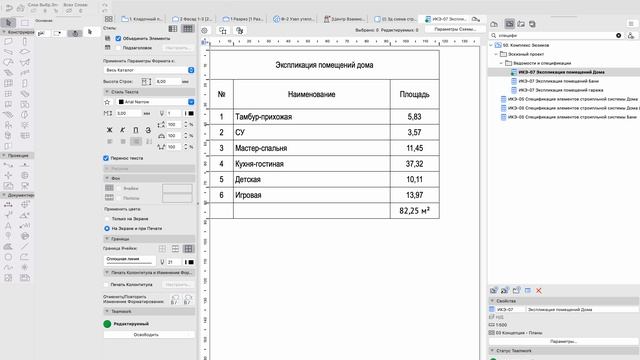The width and height of the screenshot is (640, 360).
Task: Switch to '1 Разрез' tab
Action: tap(244, 19)
